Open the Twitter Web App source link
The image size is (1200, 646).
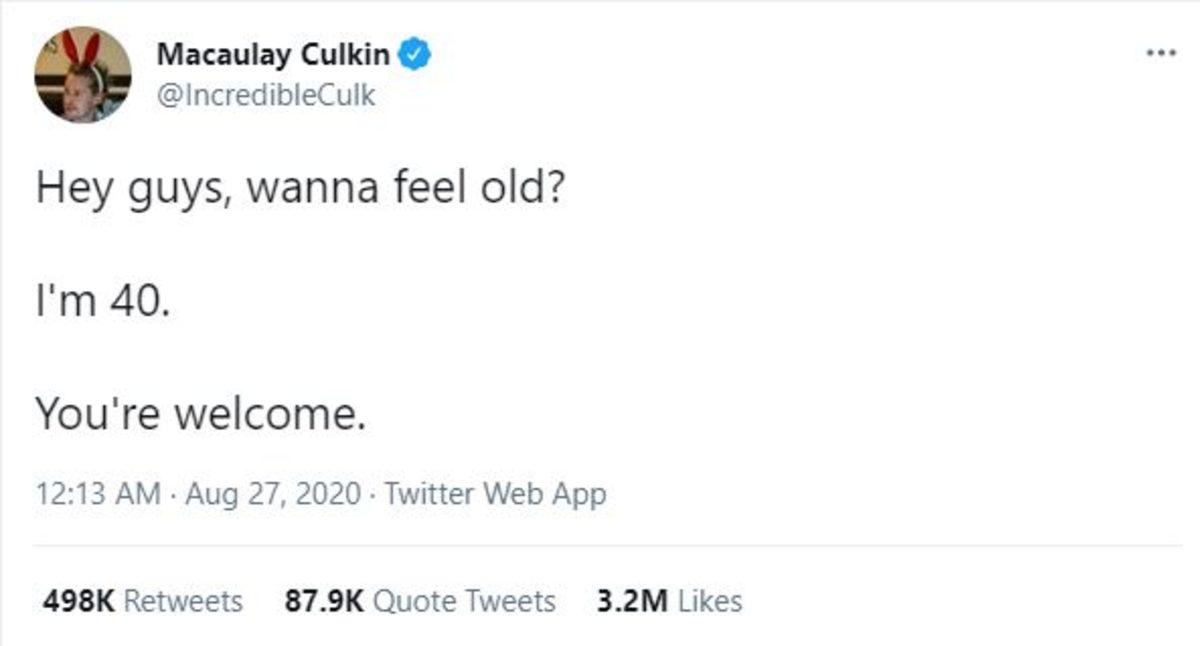click(495, 493)
